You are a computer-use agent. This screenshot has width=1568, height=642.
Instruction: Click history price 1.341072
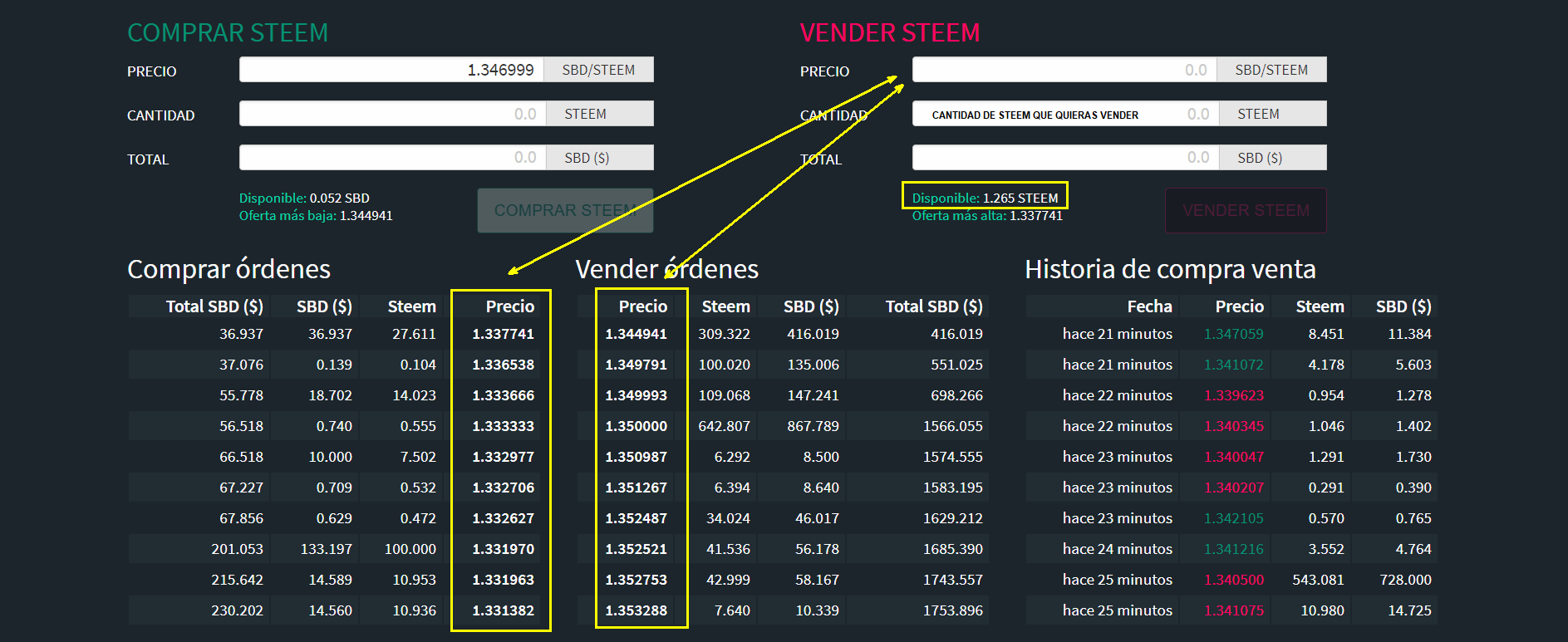tap(1234, 365)
